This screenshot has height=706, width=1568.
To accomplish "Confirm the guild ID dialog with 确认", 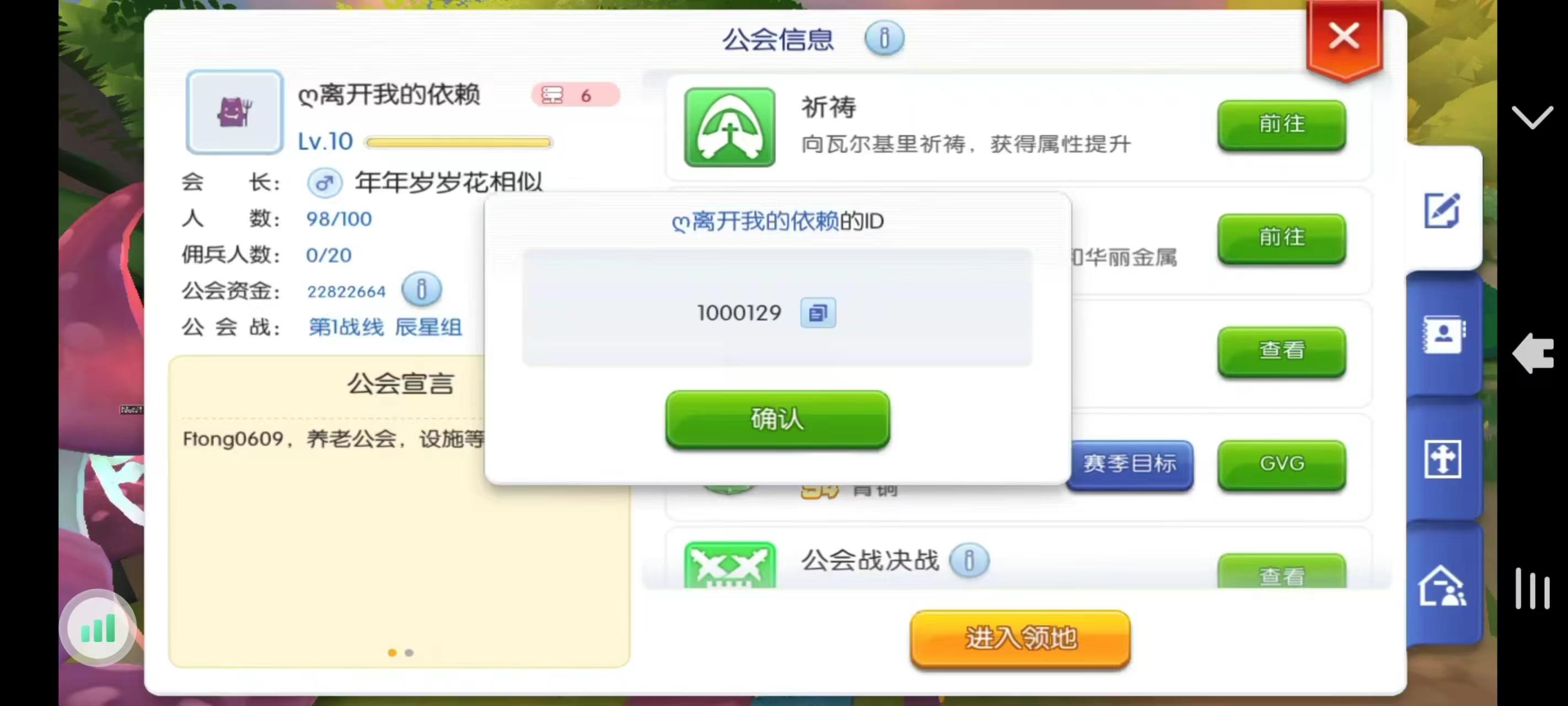I will pos(777,419).
